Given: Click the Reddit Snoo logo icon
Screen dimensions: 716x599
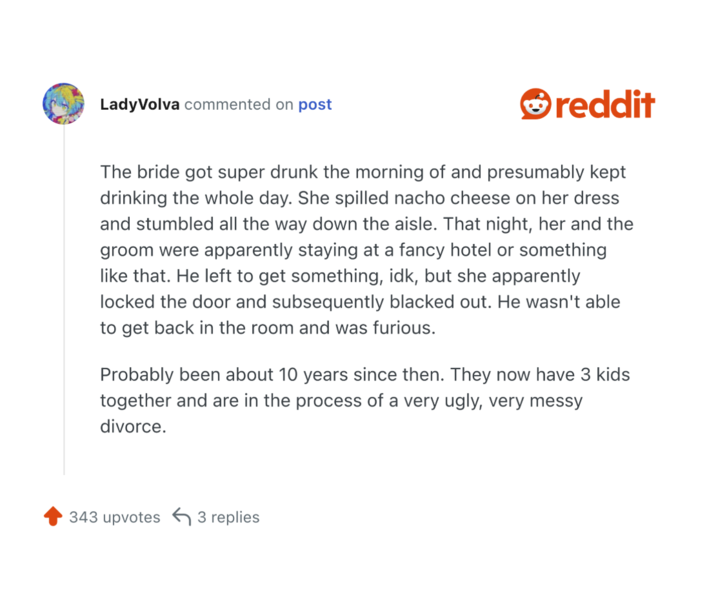Looking at the screenshot, I should pos(535,104).
